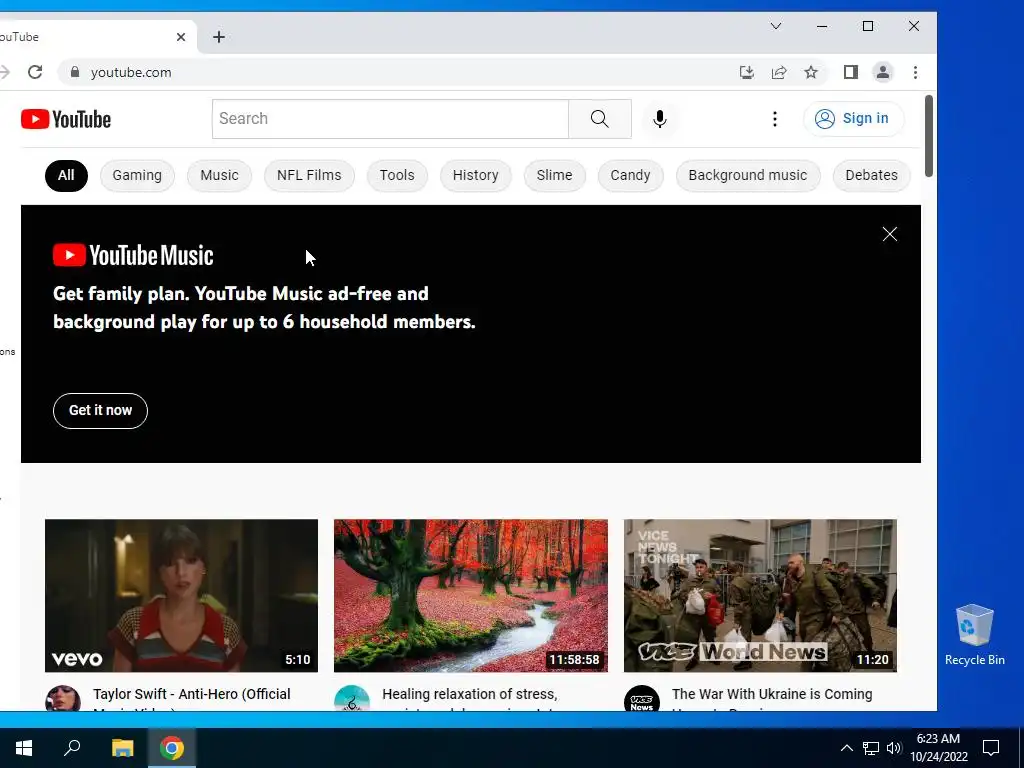
Task: Close the YouTube browser tab
Action: click(x=181, y=37)
